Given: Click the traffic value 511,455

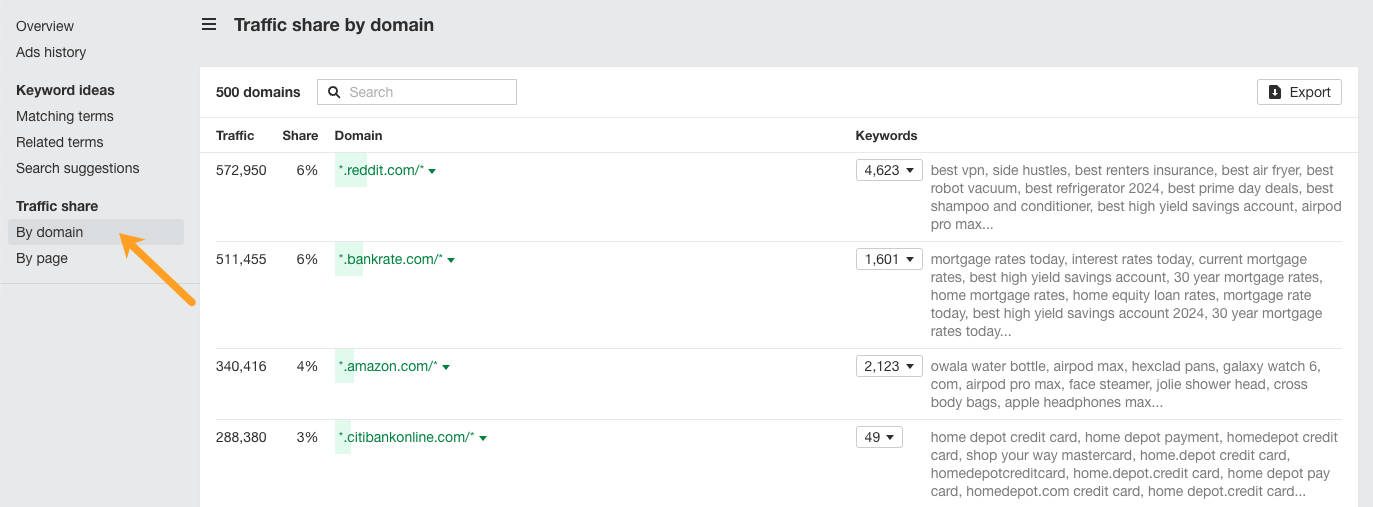Looking at the screenshot, I should [241, 259].
